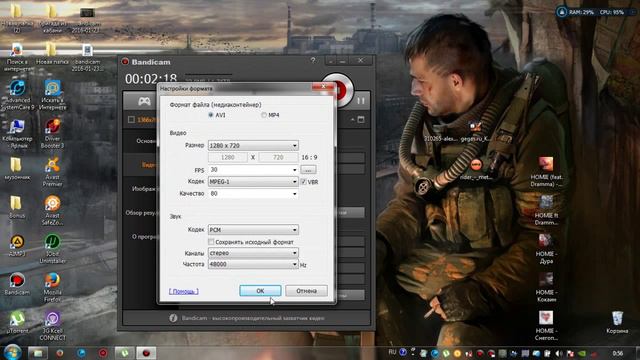Open Windows Explorer from taskbar
This screenshot has width=640, height=360.
38,353
